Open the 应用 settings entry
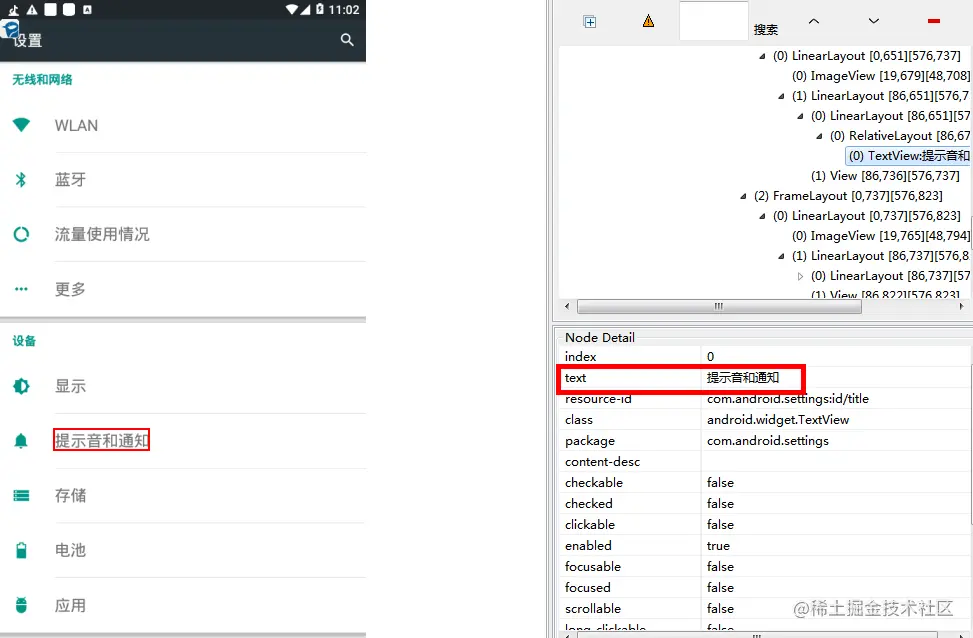Screen dimensions: 973x638 tap(183, 604)
